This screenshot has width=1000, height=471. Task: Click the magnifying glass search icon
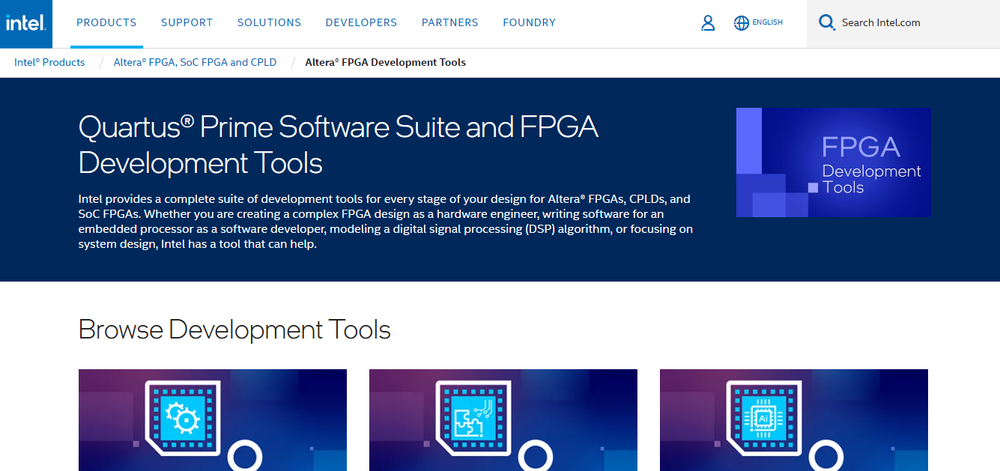point(827,24)
